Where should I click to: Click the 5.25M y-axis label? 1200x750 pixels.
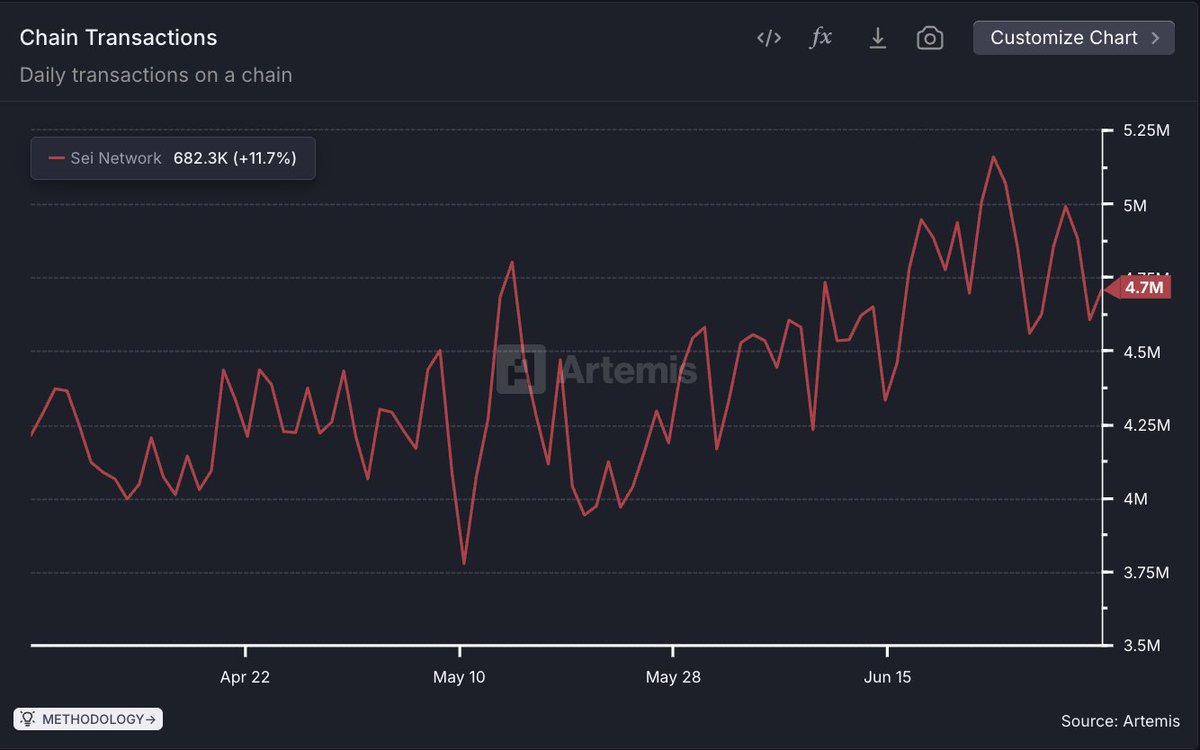(1146, 131)
